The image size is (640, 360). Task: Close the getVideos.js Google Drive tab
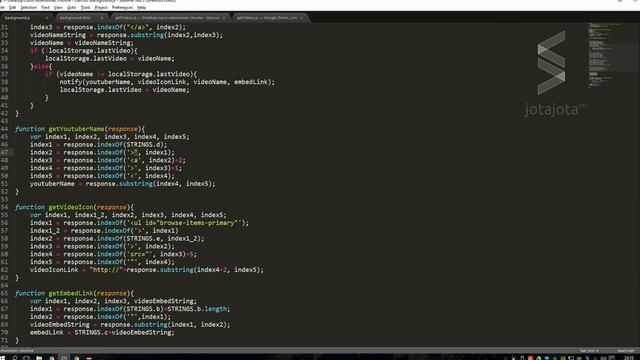click(x=302, y=18)
